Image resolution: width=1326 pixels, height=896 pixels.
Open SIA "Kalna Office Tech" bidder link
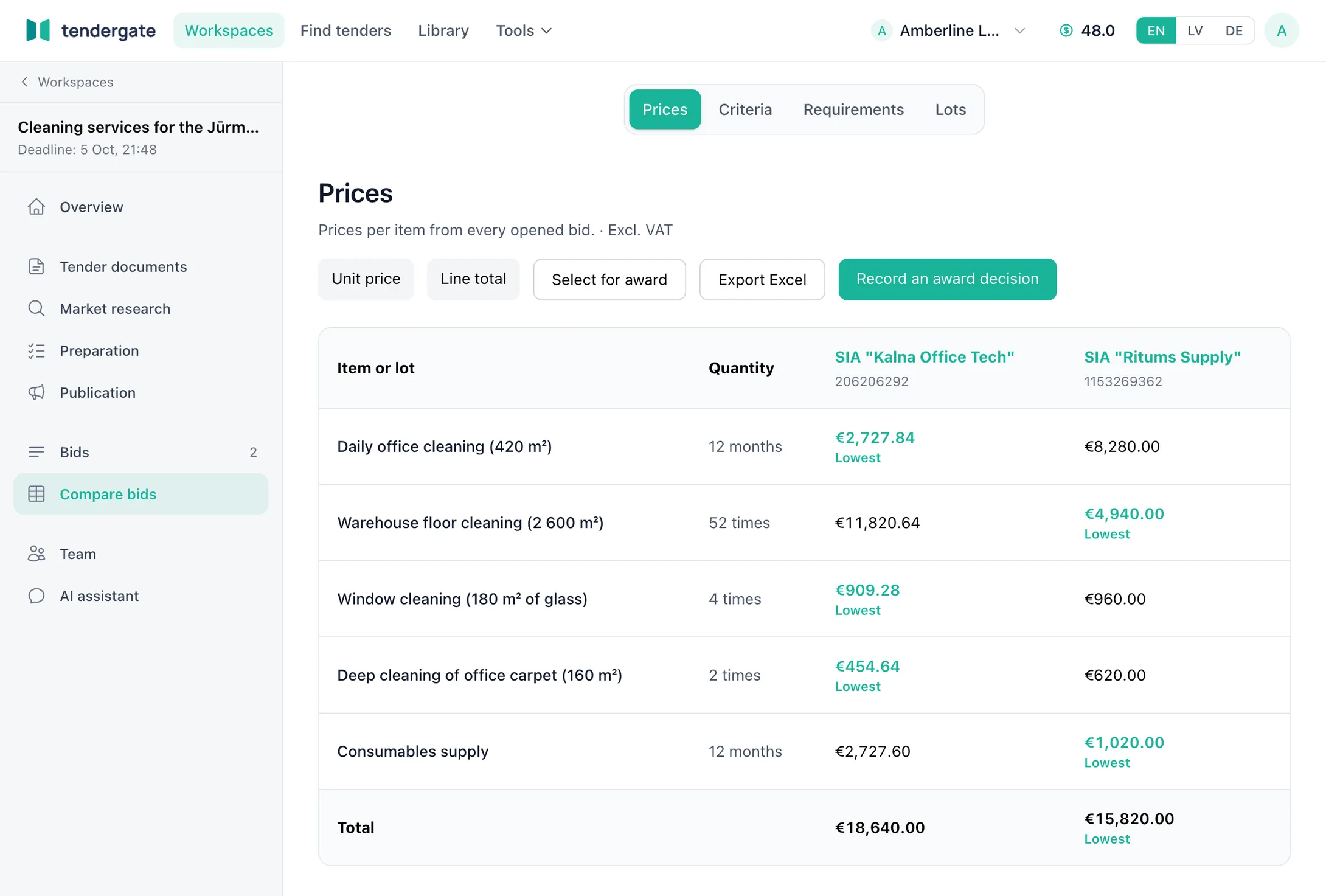pyautogui.click(x=924, y=357)
